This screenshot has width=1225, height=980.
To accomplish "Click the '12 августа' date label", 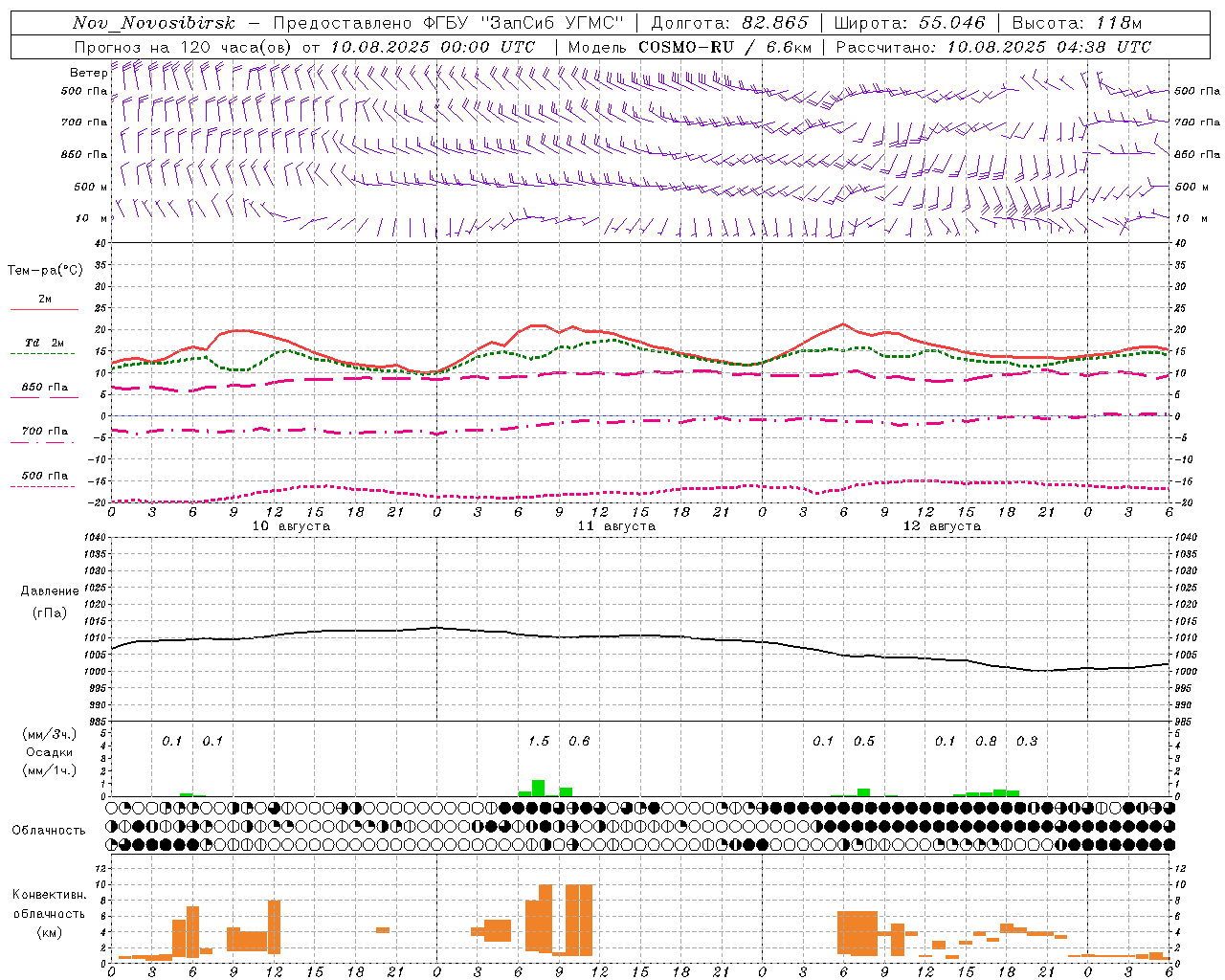I will pos(942,526).
